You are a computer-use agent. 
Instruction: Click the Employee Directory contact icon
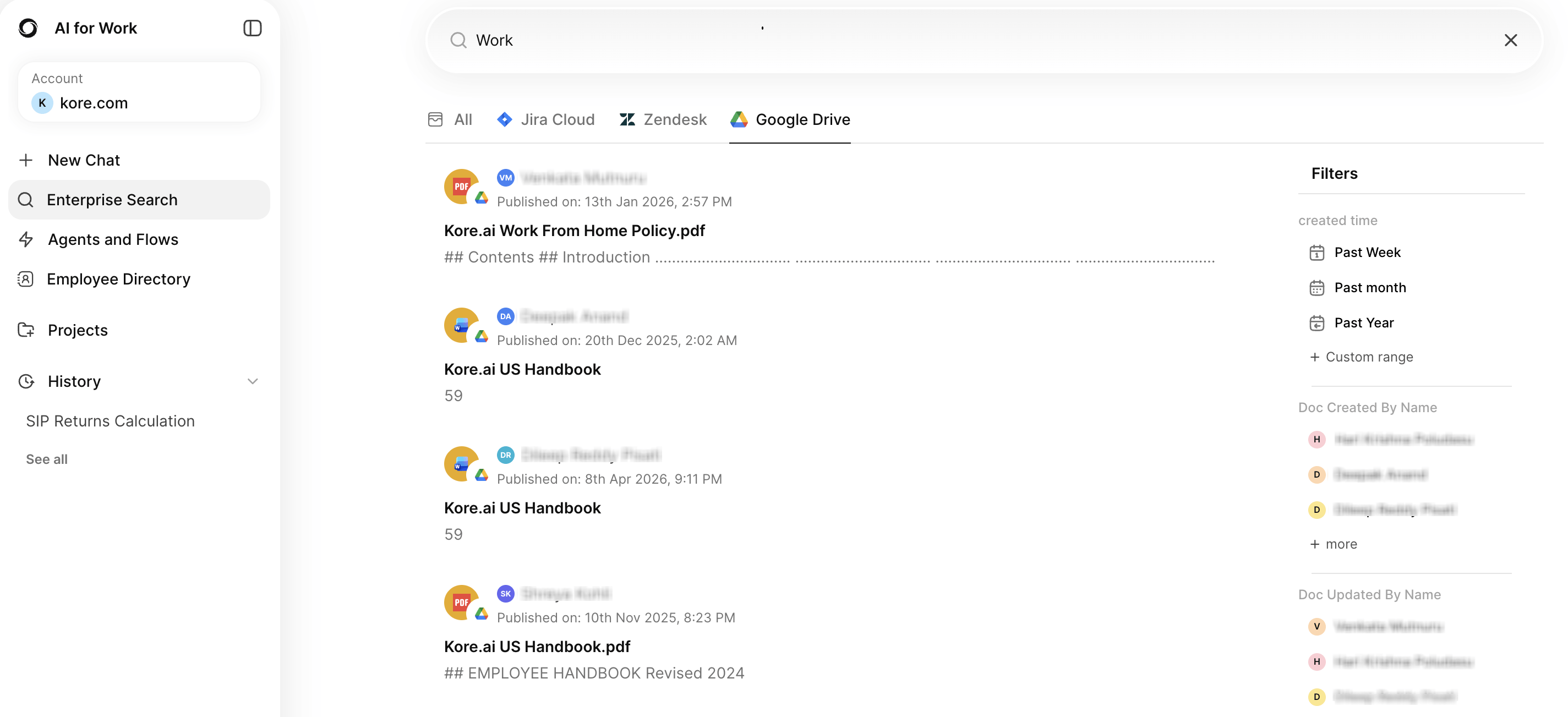(x=25, y=279)
